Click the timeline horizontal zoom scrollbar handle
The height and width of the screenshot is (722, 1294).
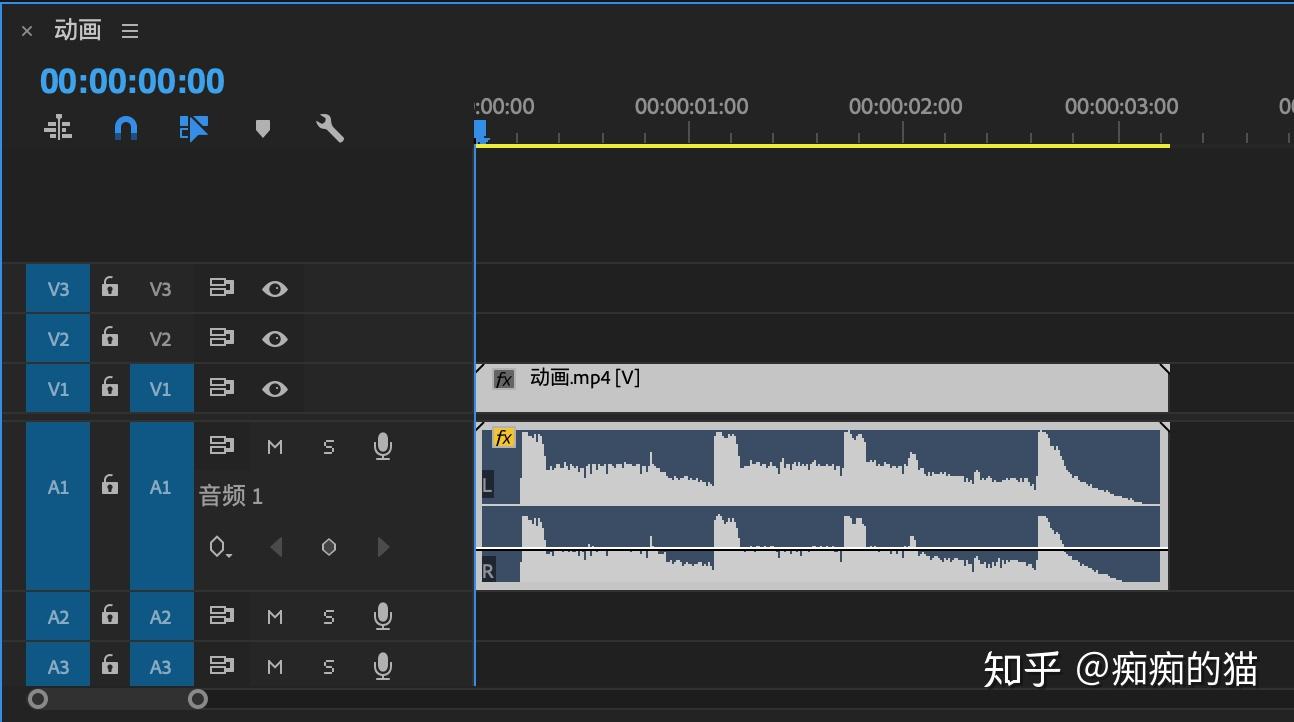point(118,699)
